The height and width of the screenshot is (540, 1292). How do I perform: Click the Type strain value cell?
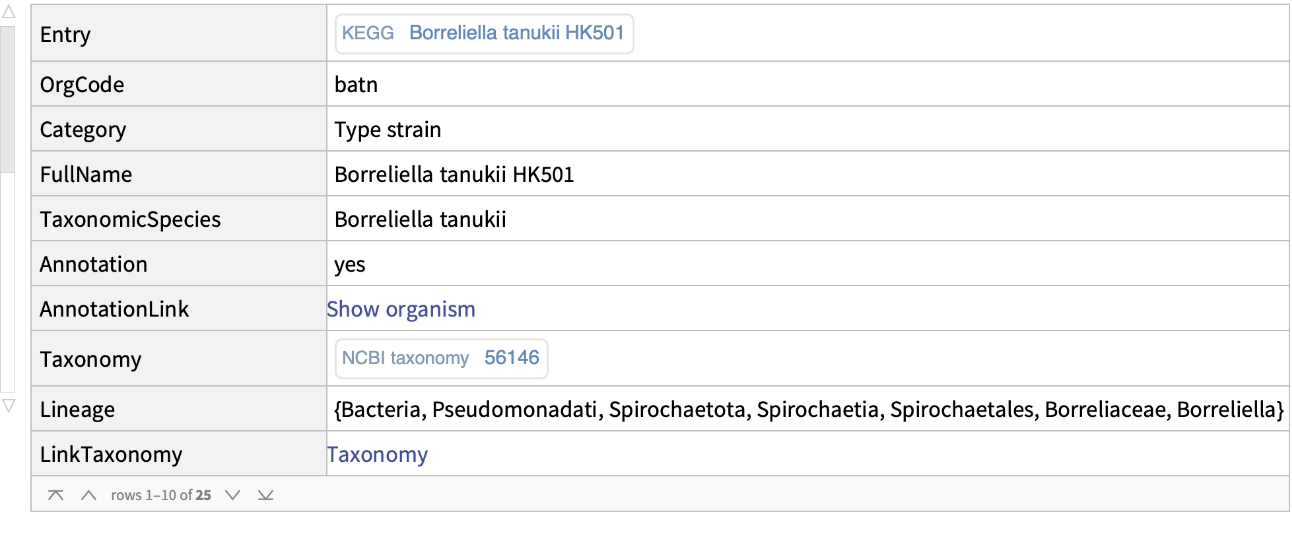(x=388, y=129)
